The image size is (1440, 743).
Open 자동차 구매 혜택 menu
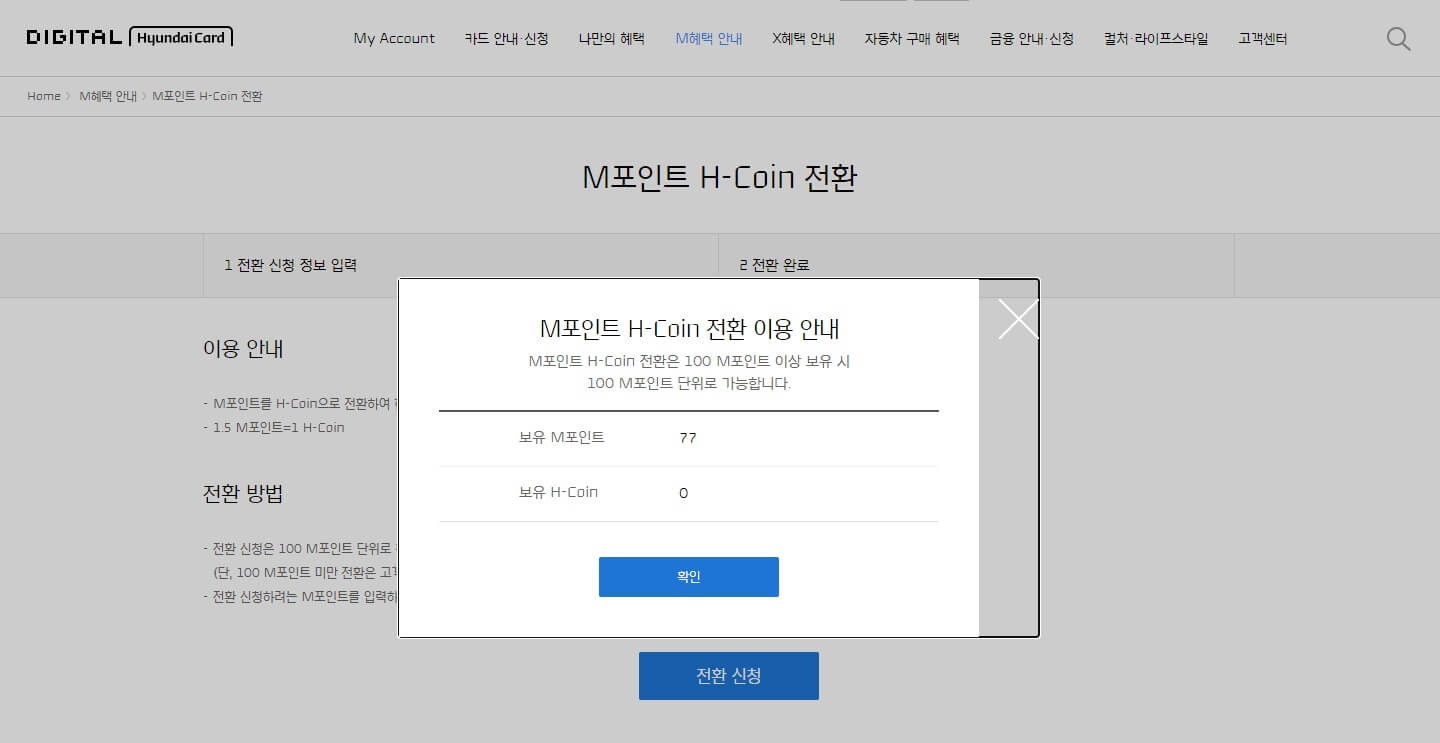point(912,39)
